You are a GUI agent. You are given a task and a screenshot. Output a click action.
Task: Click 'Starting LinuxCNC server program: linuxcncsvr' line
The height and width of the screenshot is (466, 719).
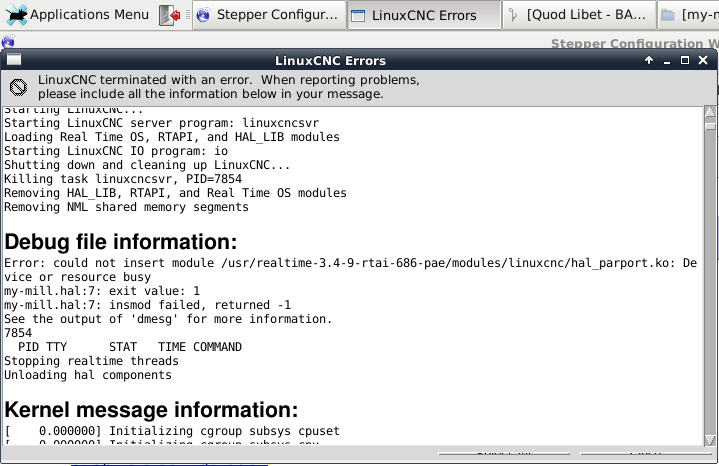point(161,123)
